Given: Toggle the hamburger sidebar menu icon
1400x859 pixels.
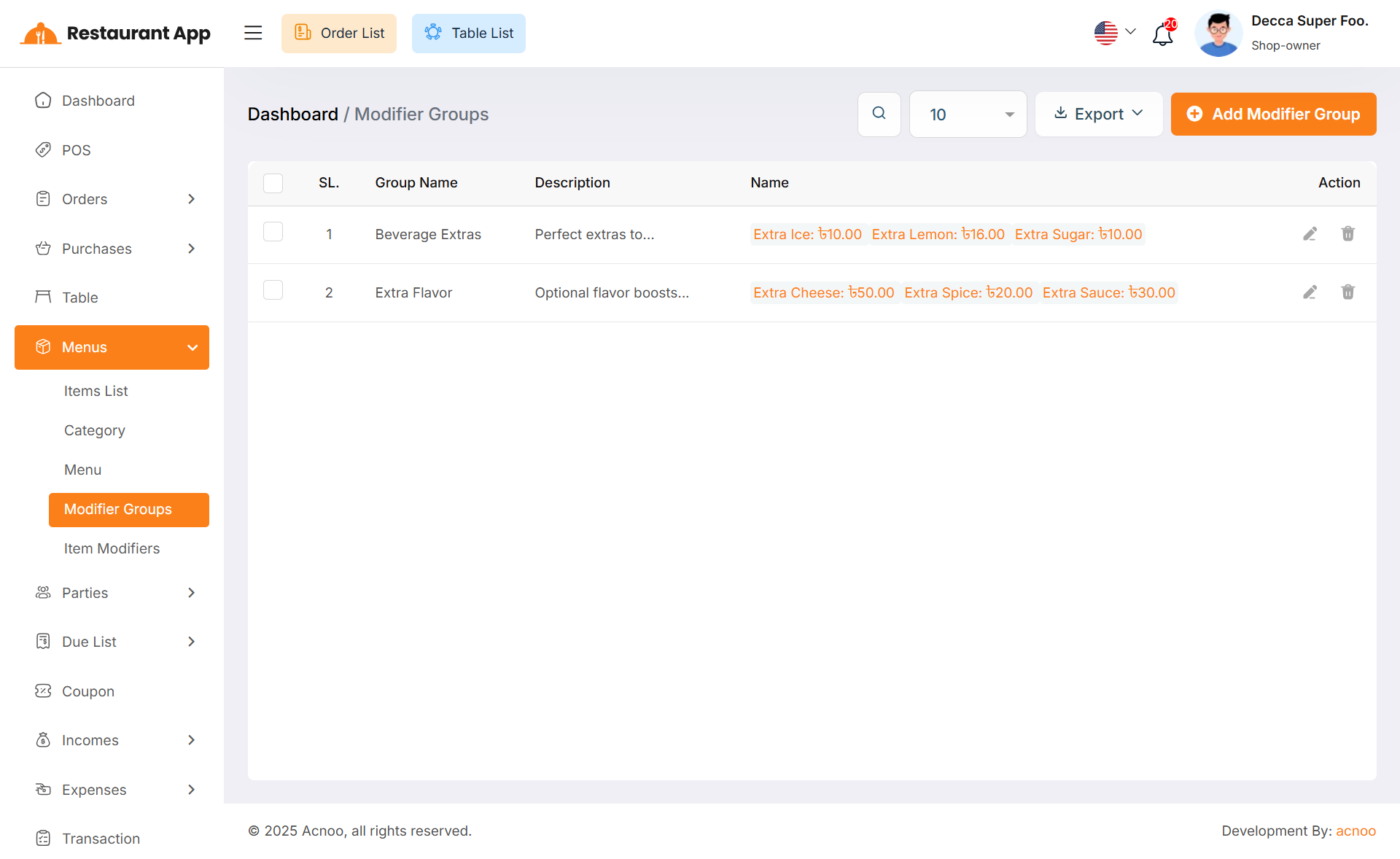Looking at the screenshot, I should click(253, 33).
